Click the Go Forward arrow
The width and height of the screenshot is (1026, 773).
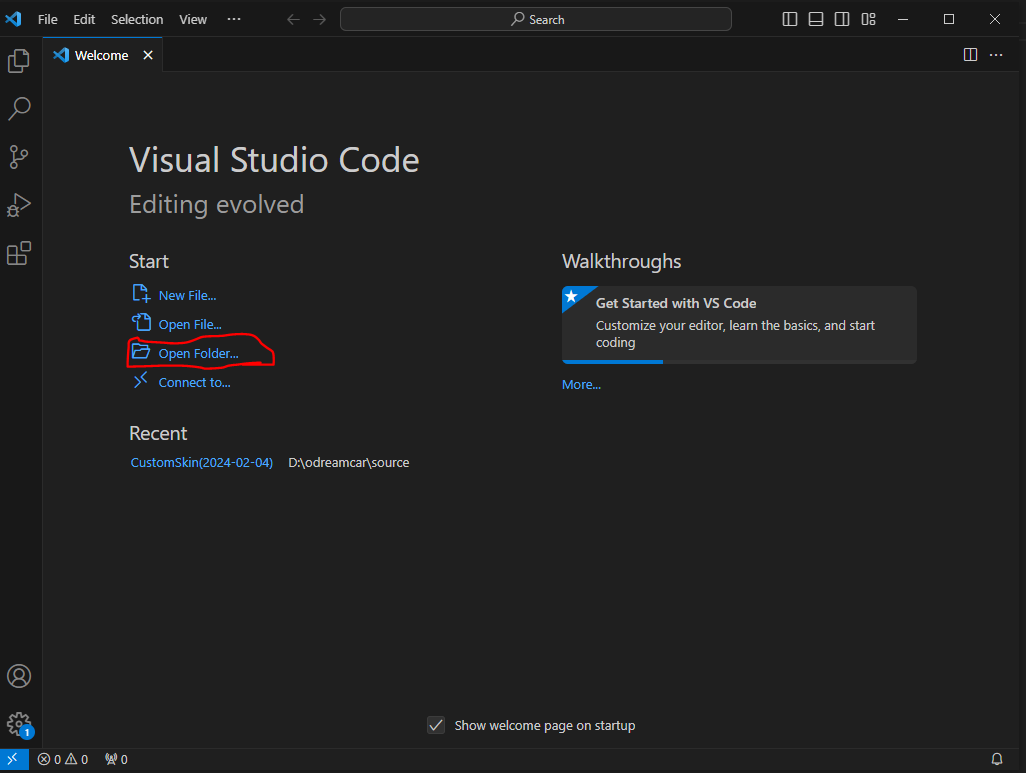[x=319, y=20]
